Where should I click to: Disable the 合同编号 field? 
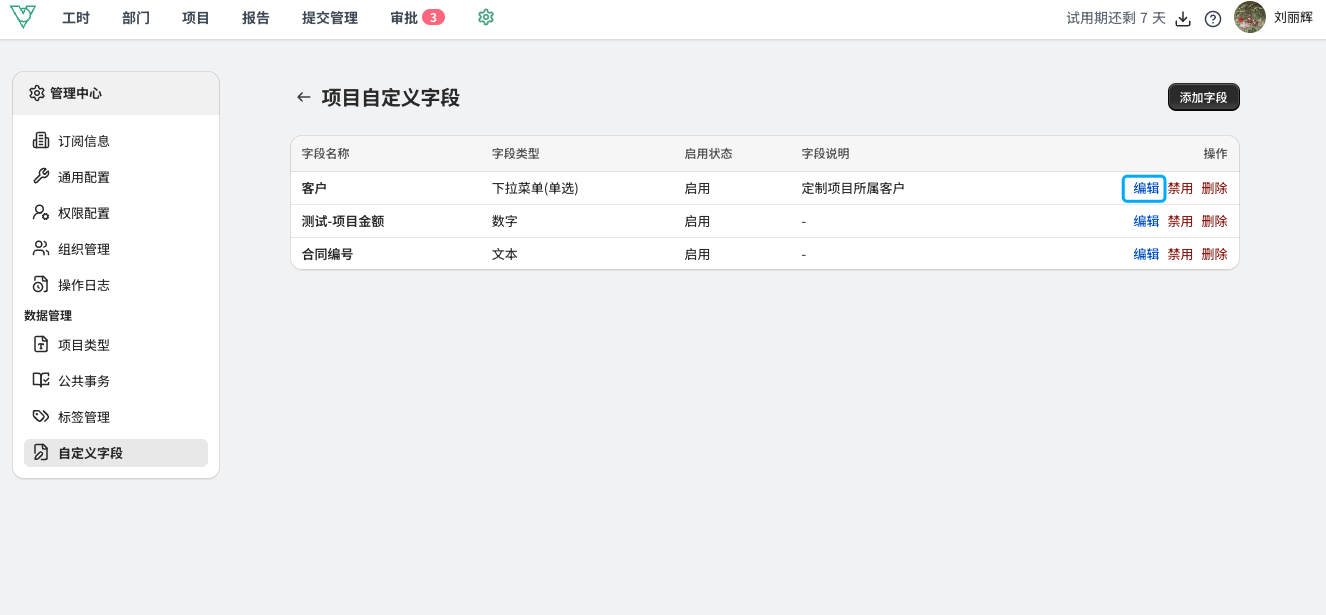1180,254
